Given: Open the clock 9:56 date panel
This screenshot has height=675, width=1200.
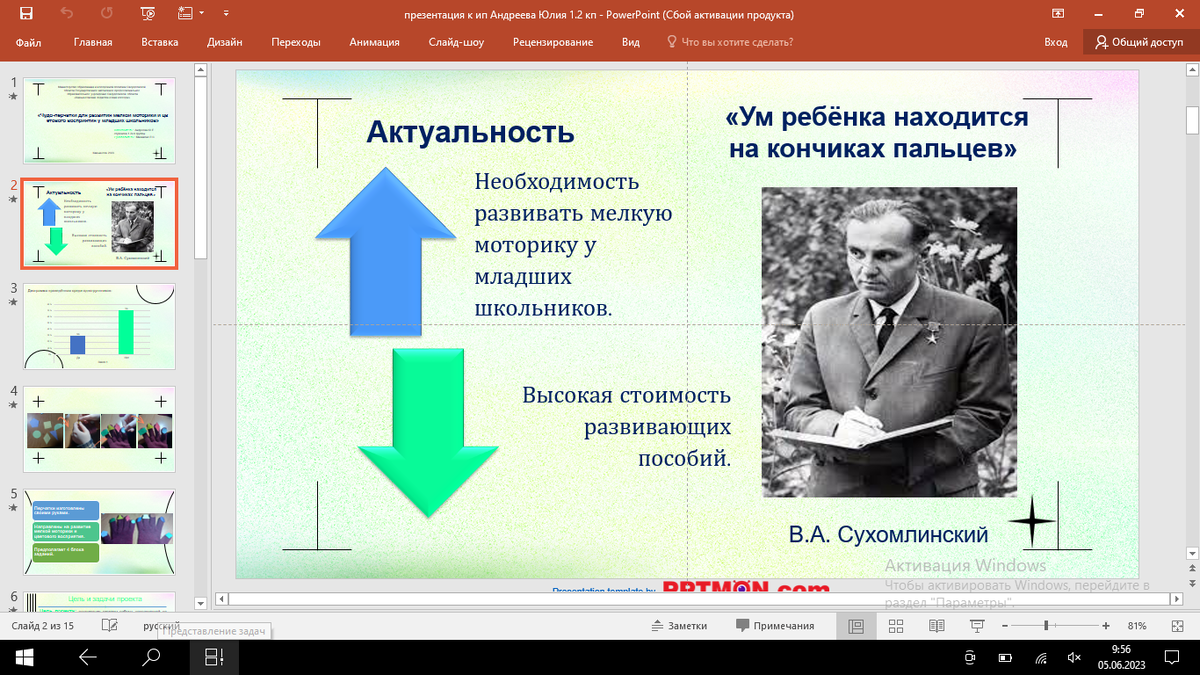Looking at the screenshot, I should click(1120, 657).
